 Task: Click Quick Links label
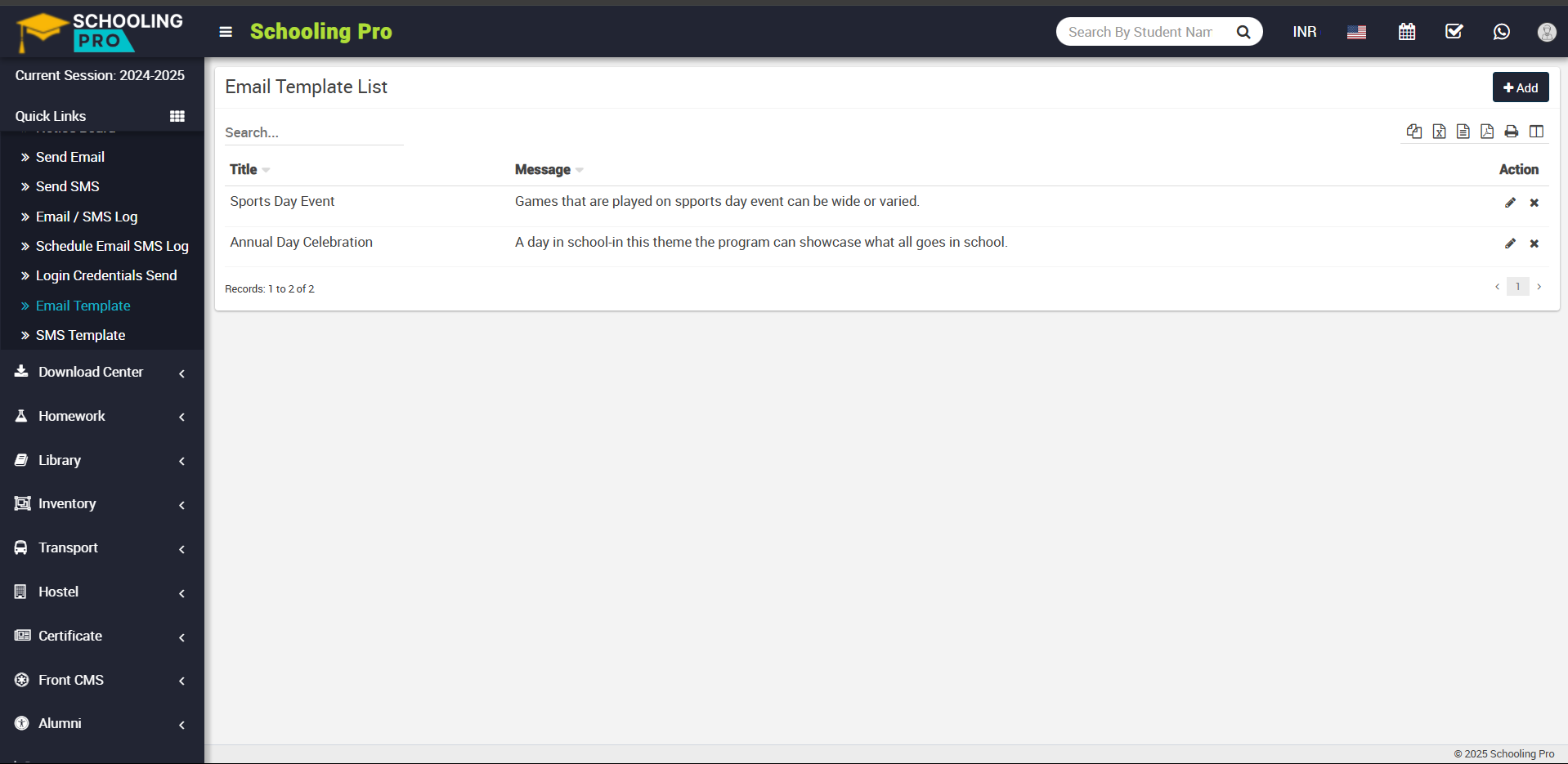51,116
